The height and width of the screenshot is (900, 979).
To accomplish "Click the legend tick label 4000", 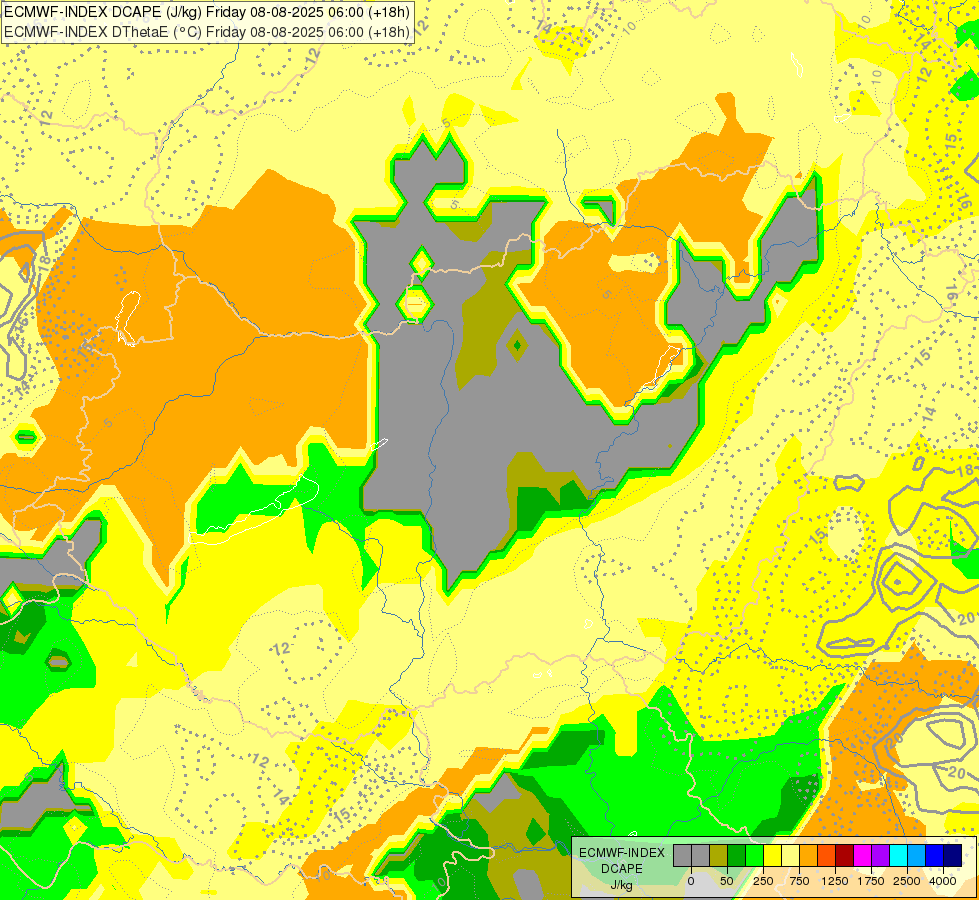I will (943, 881).
